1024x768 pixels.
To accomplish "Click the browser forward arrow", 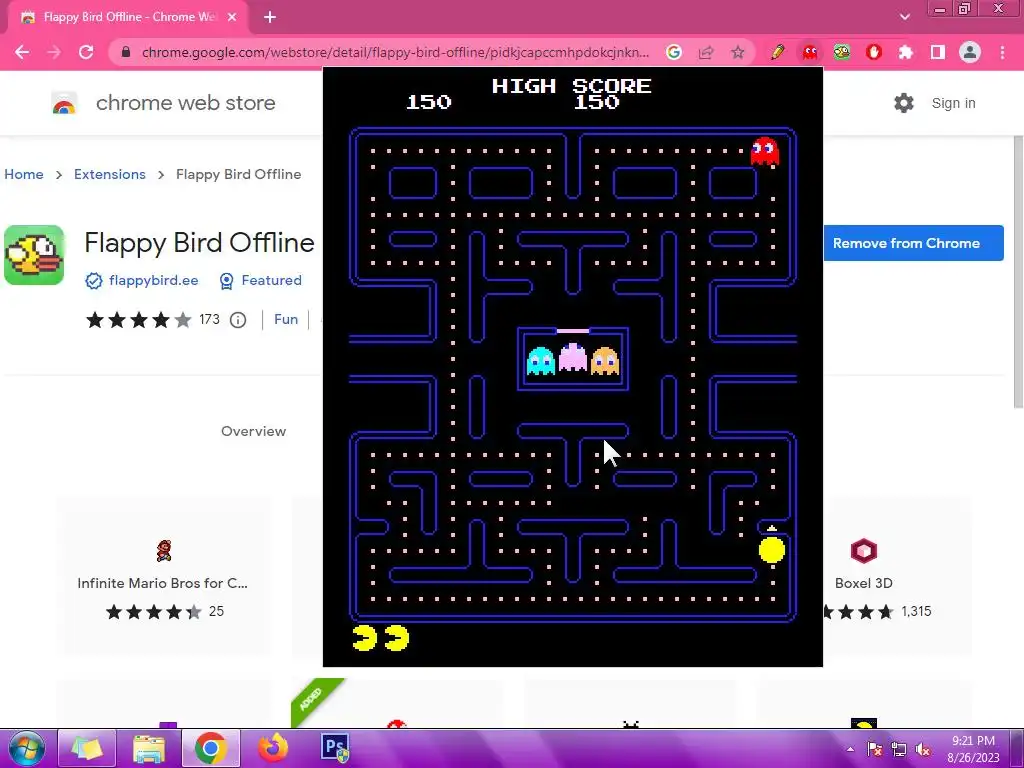I will pos(54,52).
